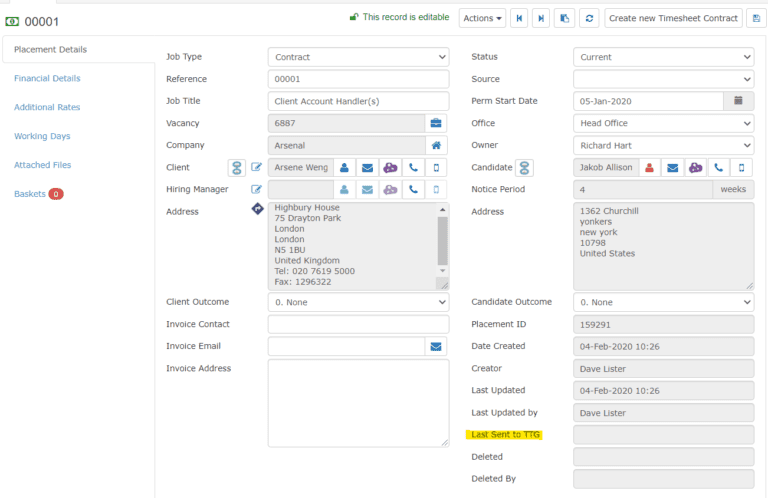Screen dimensions: 768x498
Task: Click the Client email envelope icon
Action: click(366, 167)
